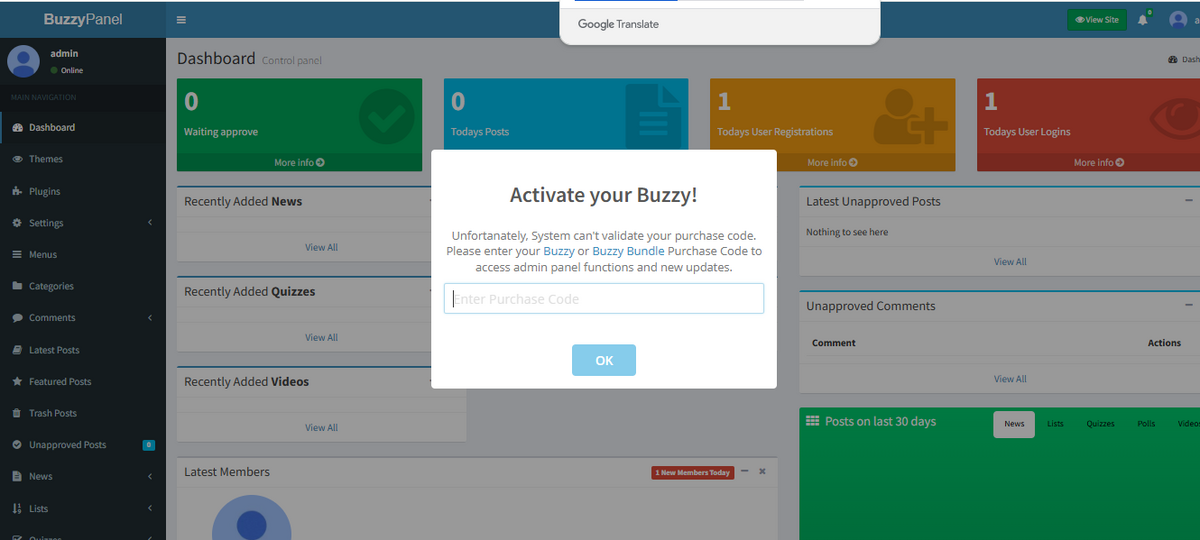Switch chart to the Polls tab
Screen dimensions: 1200x540
click(x=1146, y=423)
